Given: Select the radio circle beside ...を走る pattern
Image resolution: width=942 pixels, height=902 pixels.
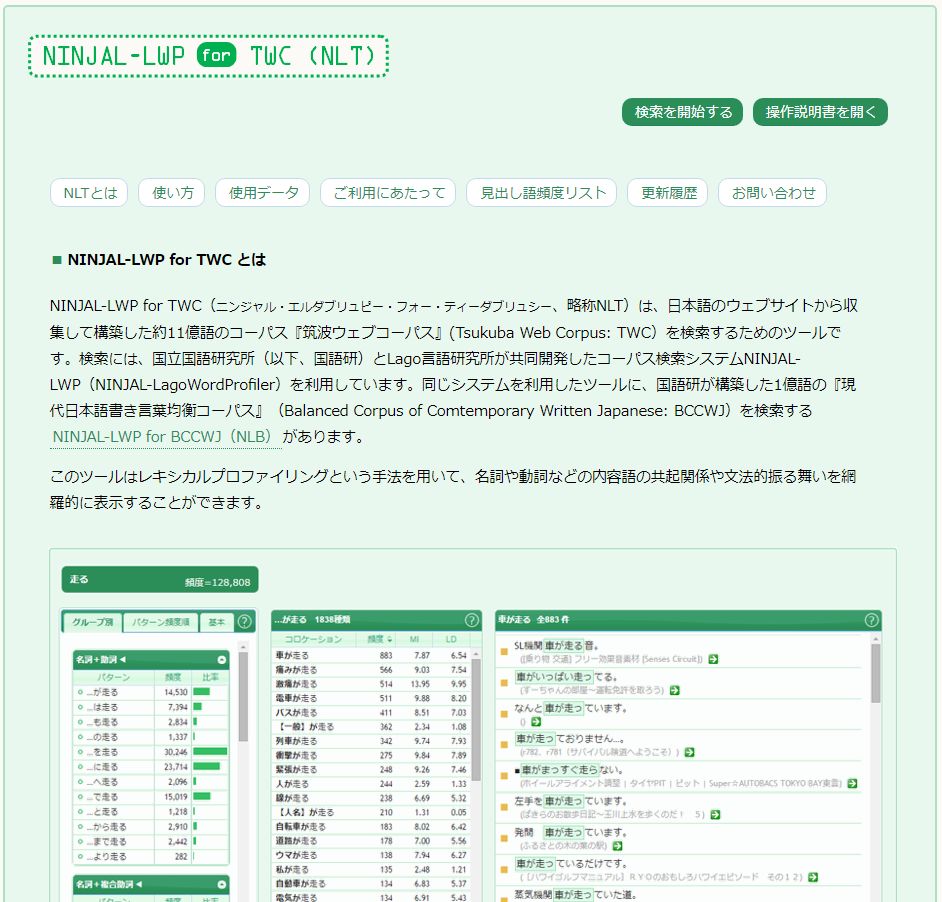Looking at the screenshot, I should pos(78,751).
